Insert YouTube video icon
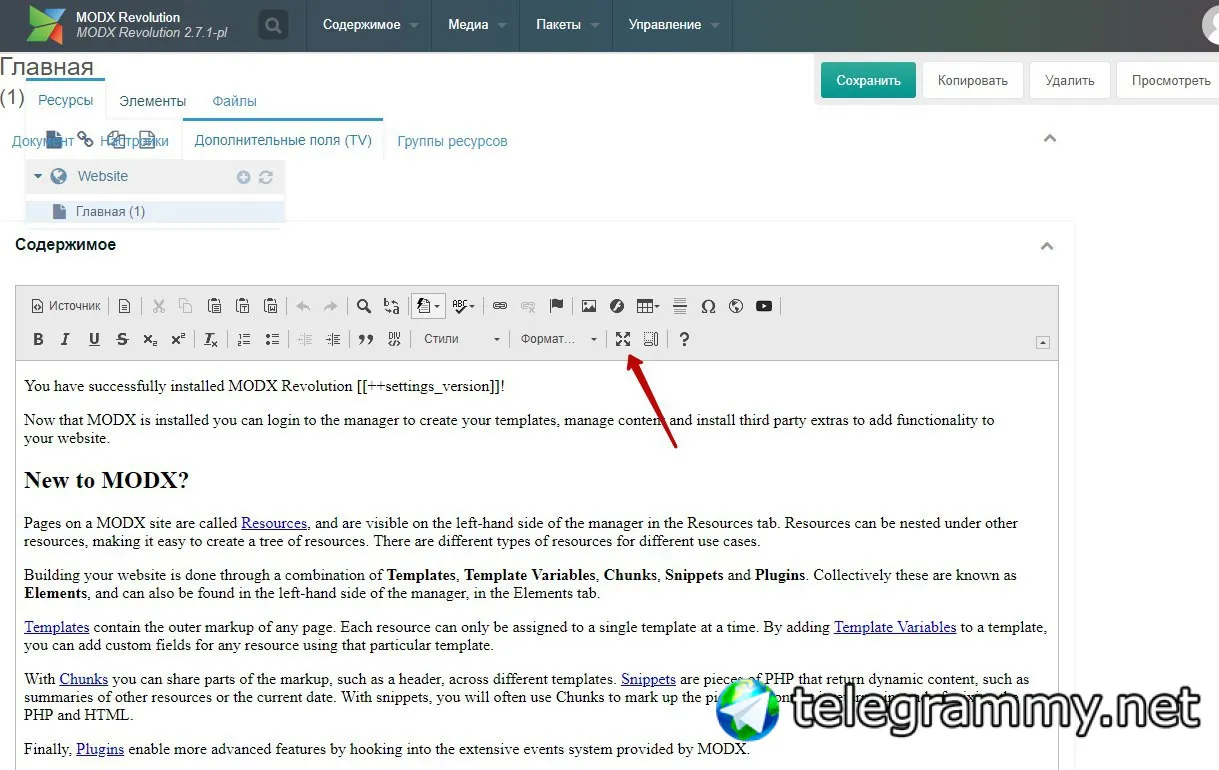Screen dimensions: 1219x770 [x=764, y=306]
